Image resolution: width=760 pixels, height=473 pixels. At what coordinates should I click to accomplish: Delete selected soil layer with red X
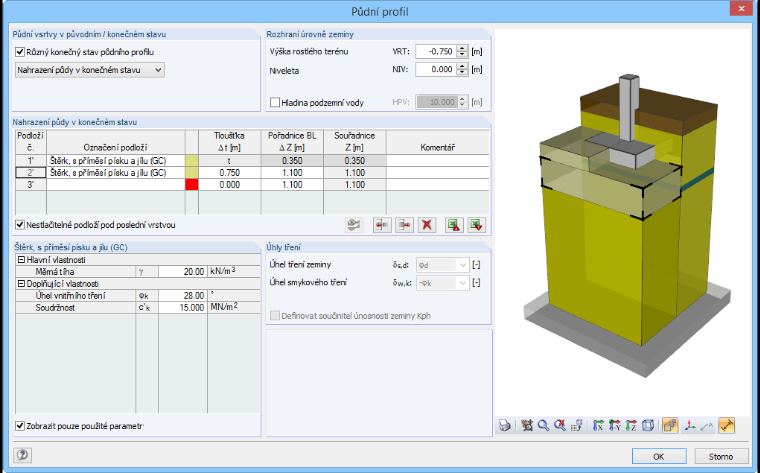click(x=427, y=225)
